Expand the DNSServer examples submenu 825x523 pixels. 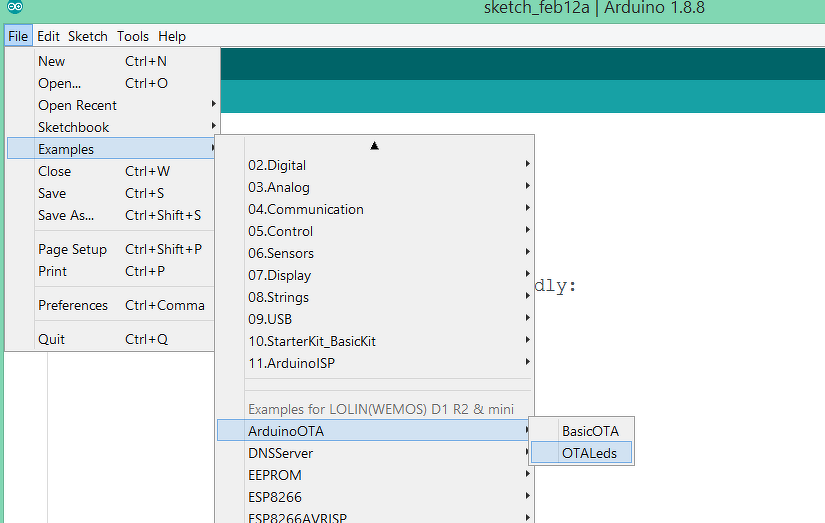pos(281,453)
